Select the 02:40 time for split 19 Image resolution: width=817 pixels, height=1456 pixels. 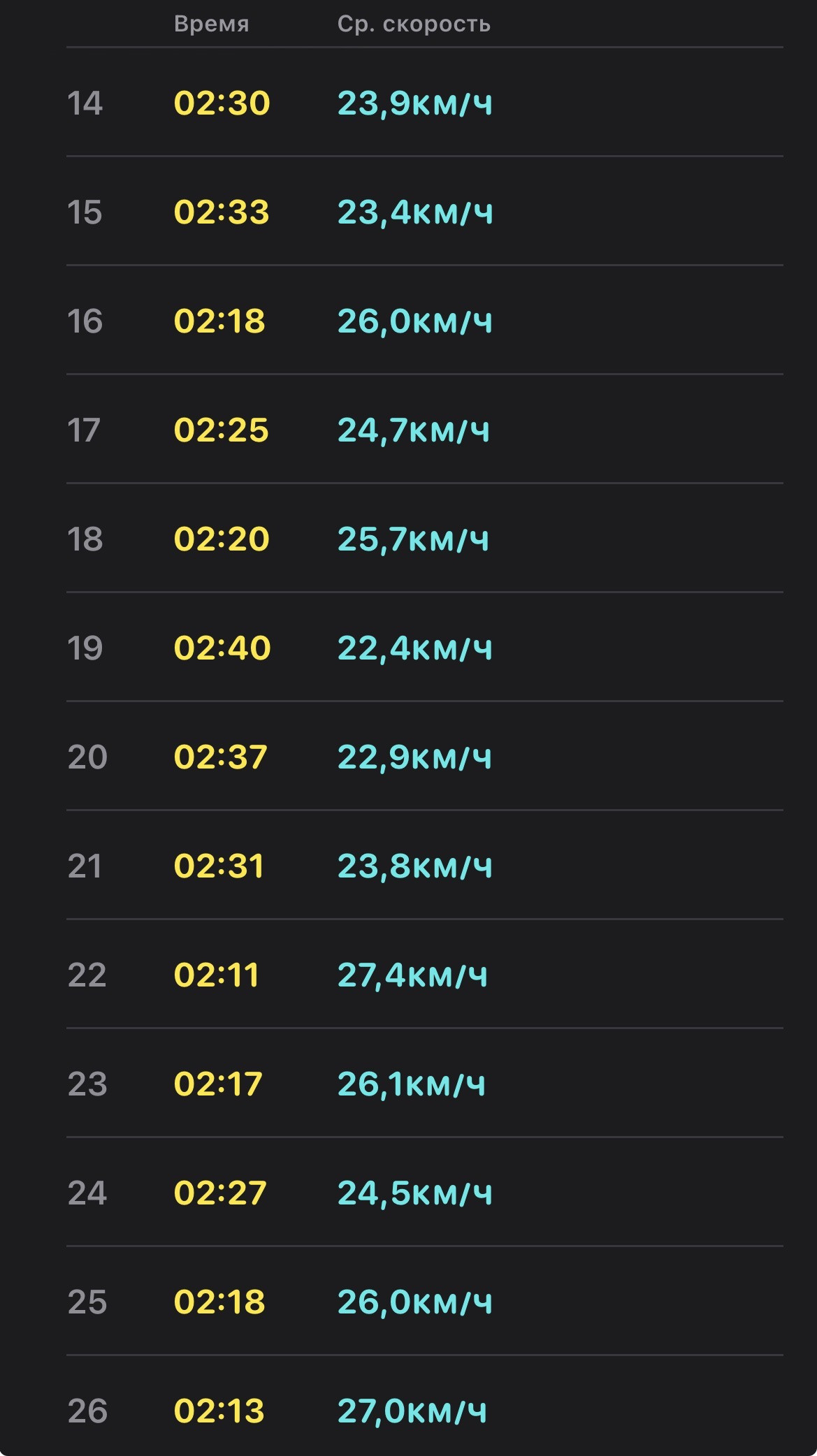pyautogui.click(x=222, y=648)
